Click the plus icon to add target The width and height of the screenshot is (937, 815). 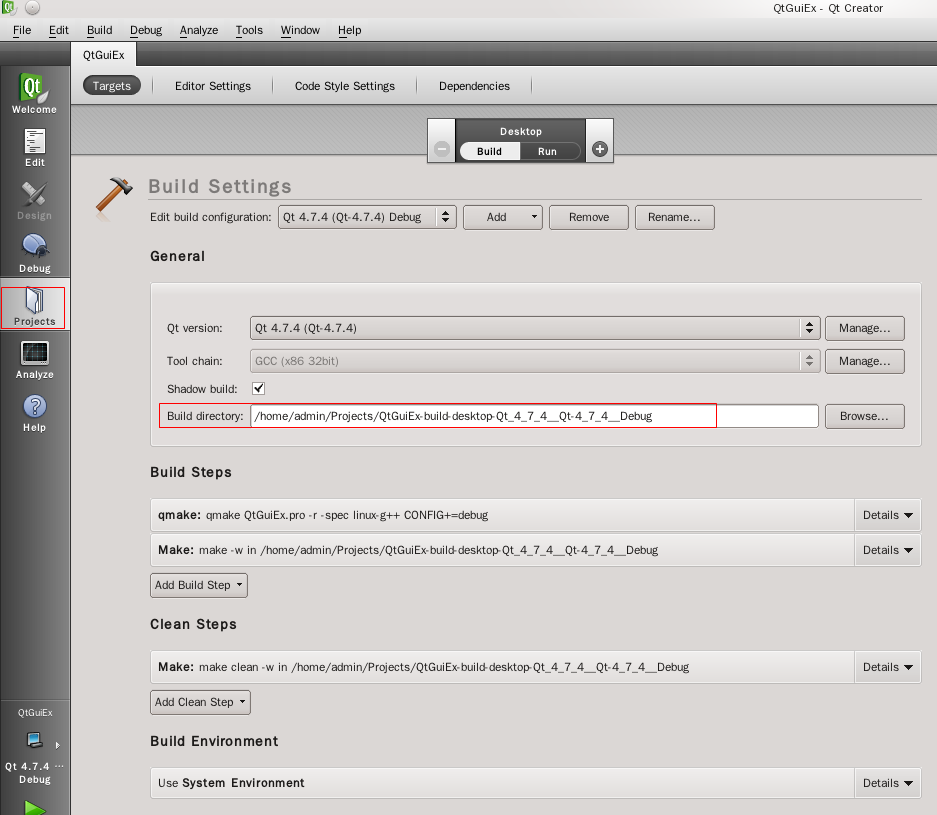coord(600,150)
